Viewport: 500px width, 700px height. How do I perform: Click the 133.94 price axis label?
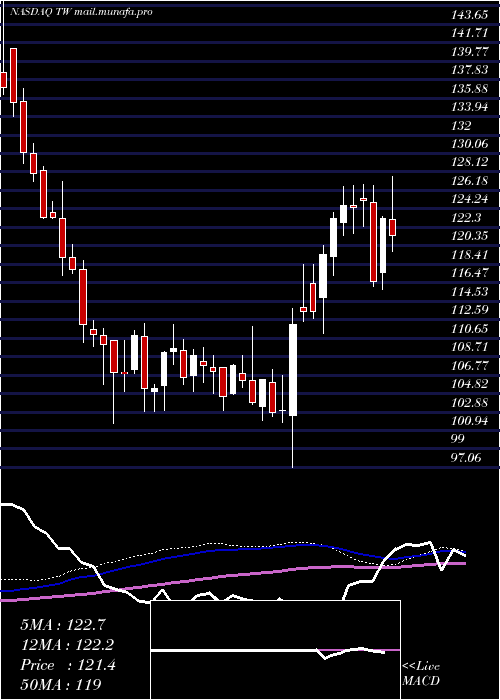[471, 107]
